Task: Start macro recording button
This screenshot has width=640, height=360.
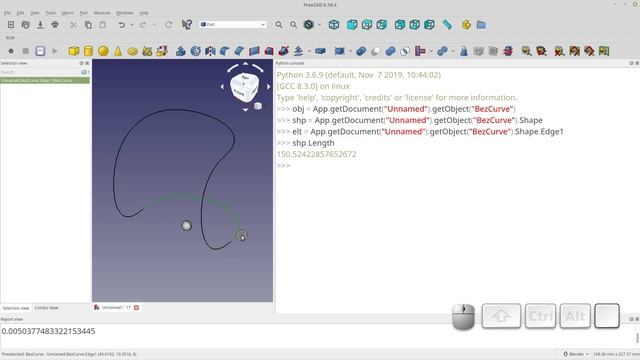Action: pos(11,51)
